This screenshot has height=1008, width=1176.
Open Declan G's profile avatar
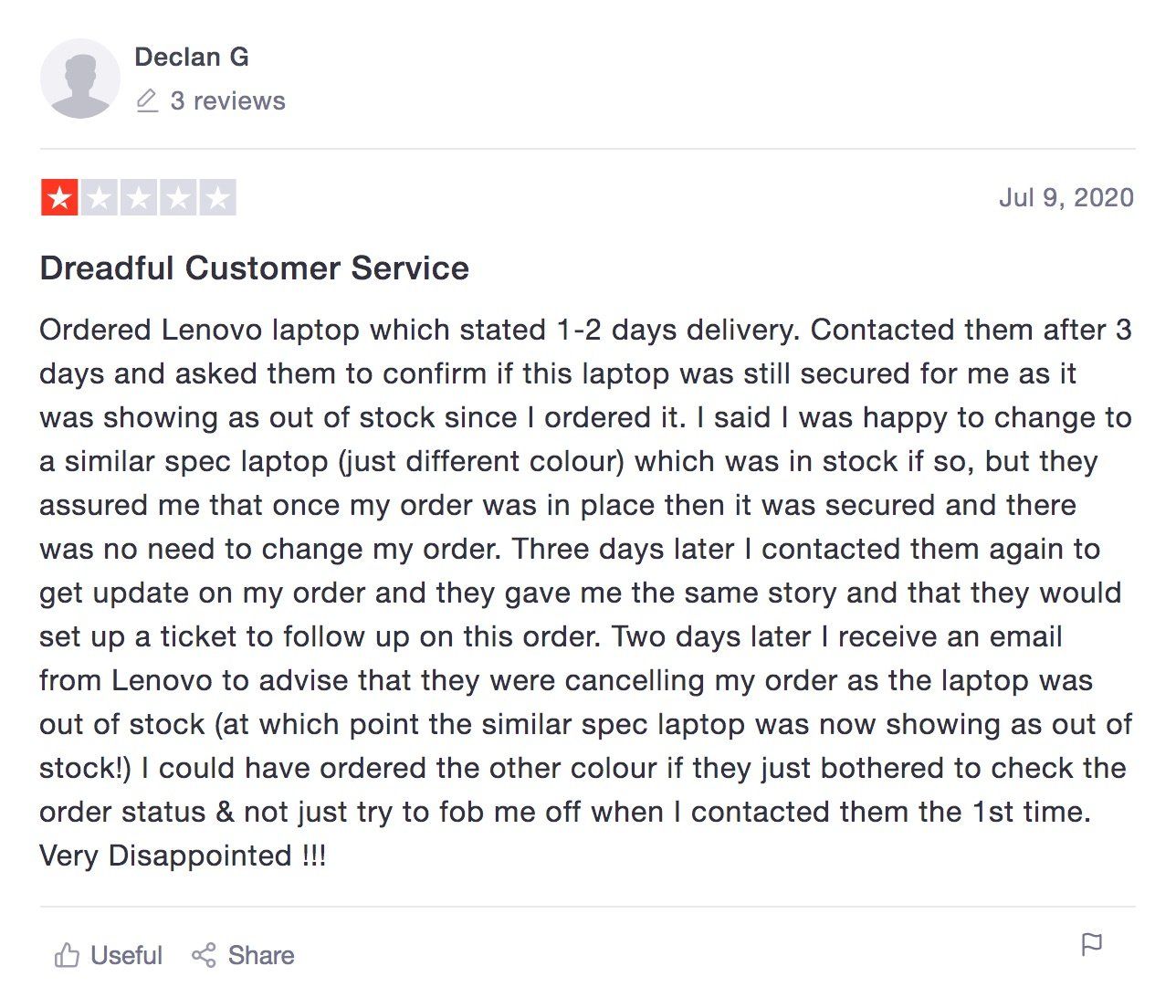click(x=80, y=79)
